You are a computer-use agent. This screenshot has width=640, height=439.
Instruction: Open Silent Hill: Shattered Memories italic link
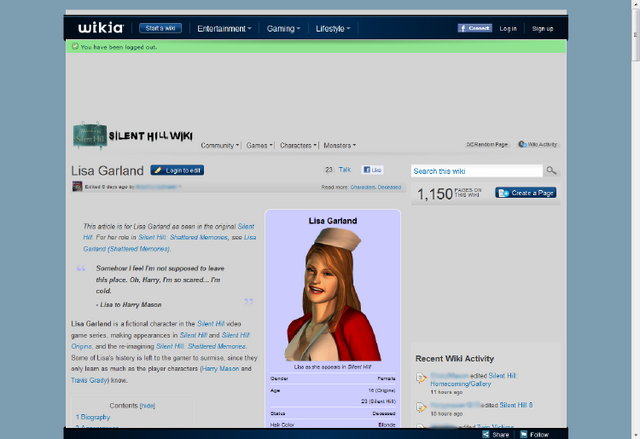click(183, 237)
